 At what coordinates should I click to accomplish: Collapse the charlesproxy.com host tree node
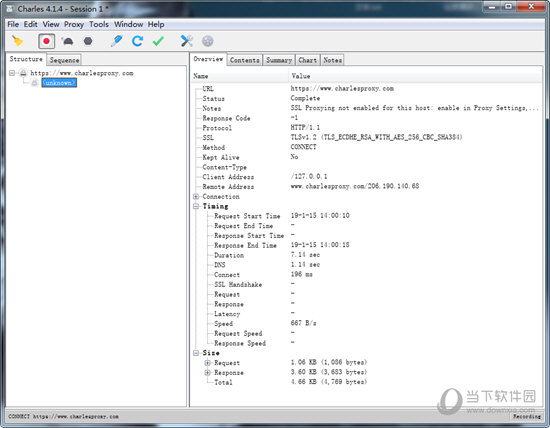coord(12,73)
